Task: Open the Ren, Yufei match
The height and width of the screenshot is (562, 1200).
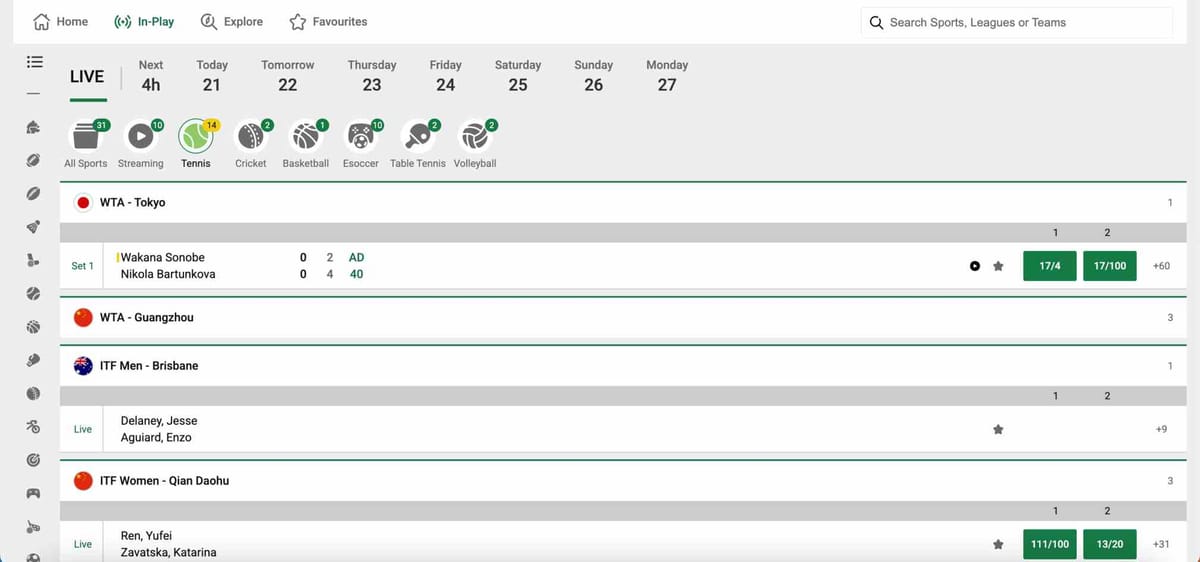Action: click(x=148, y=536)
